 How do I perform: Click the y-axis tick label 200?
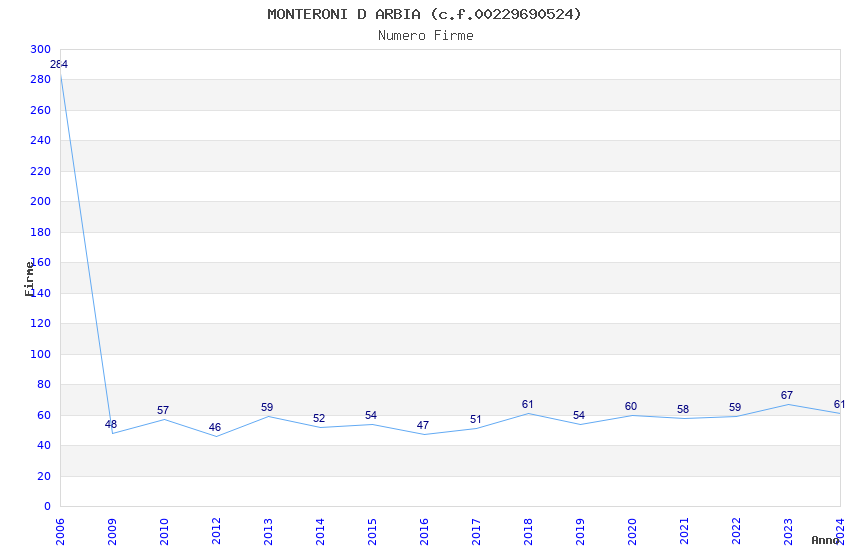click(x=41, y=202)
